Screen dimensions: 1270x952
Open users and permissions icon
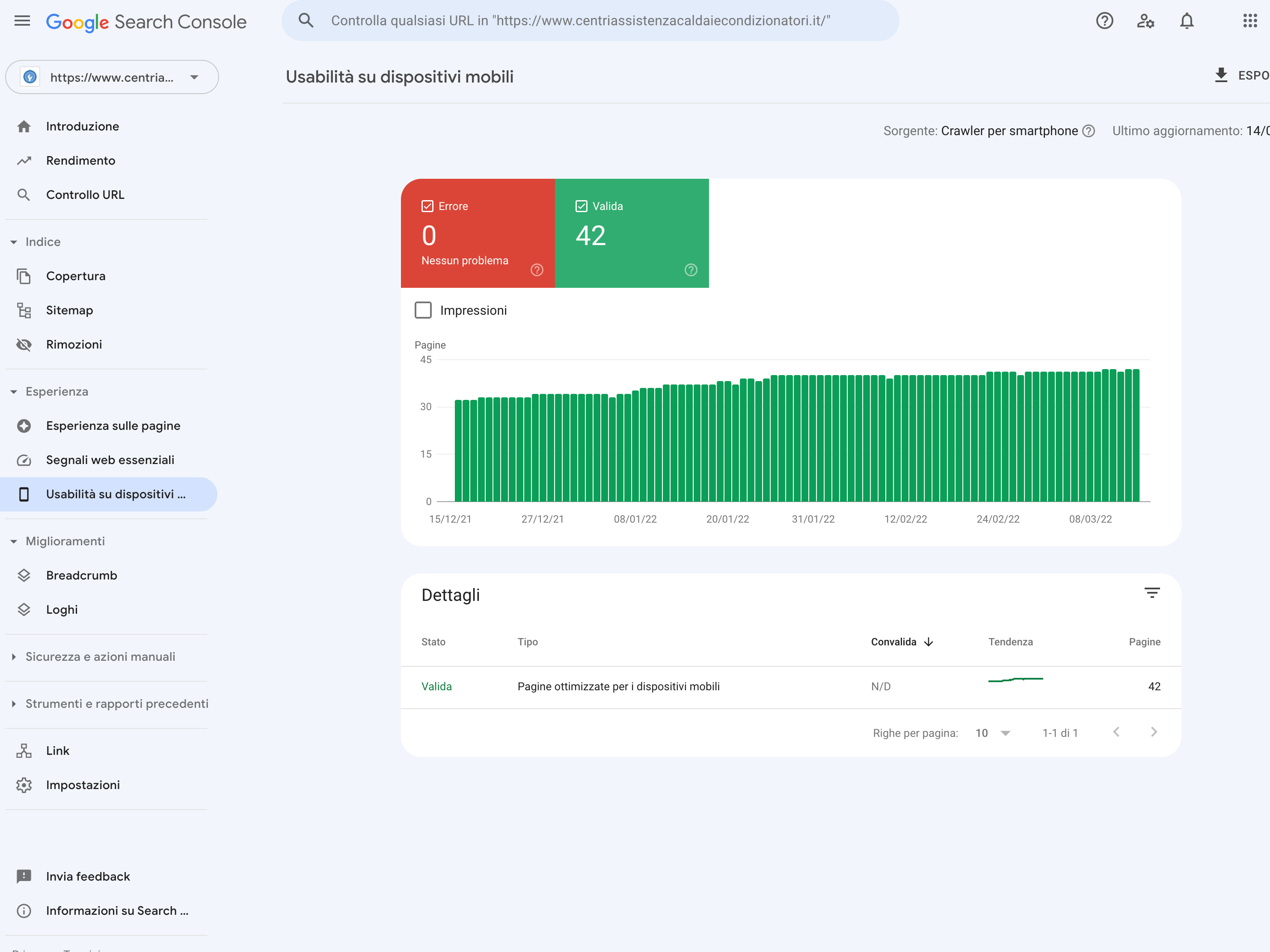(1145, 21)
